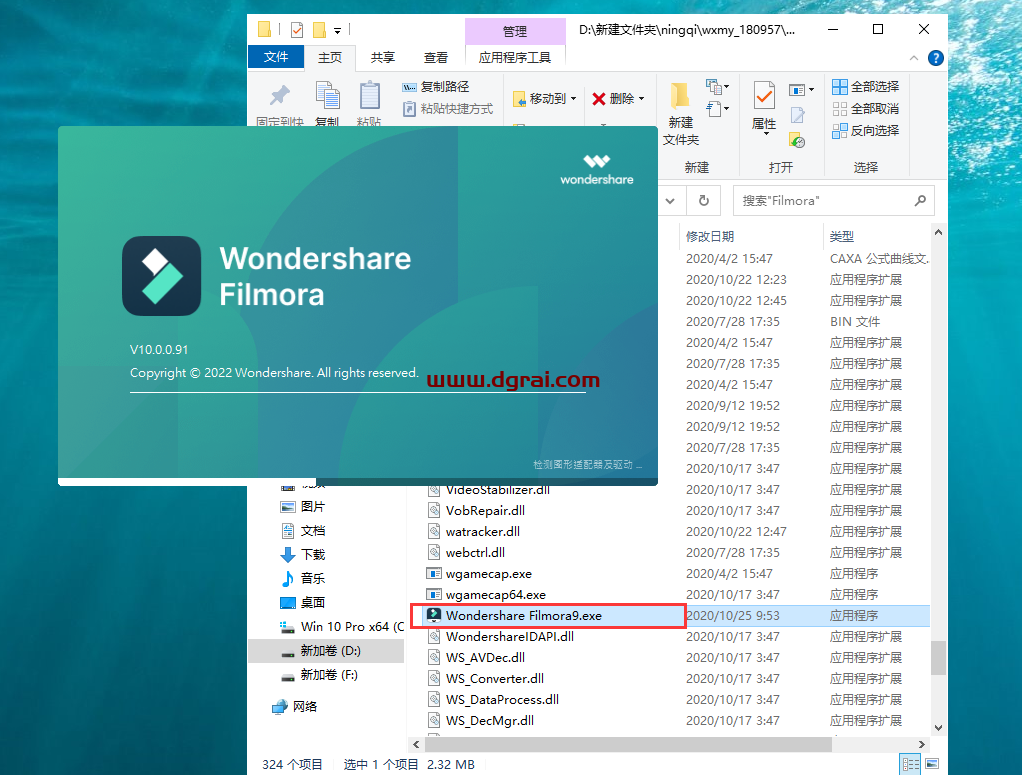Open the 应用程序工具 tab
This screenshot has height=775, width=1022.
[x=515, y=57]
